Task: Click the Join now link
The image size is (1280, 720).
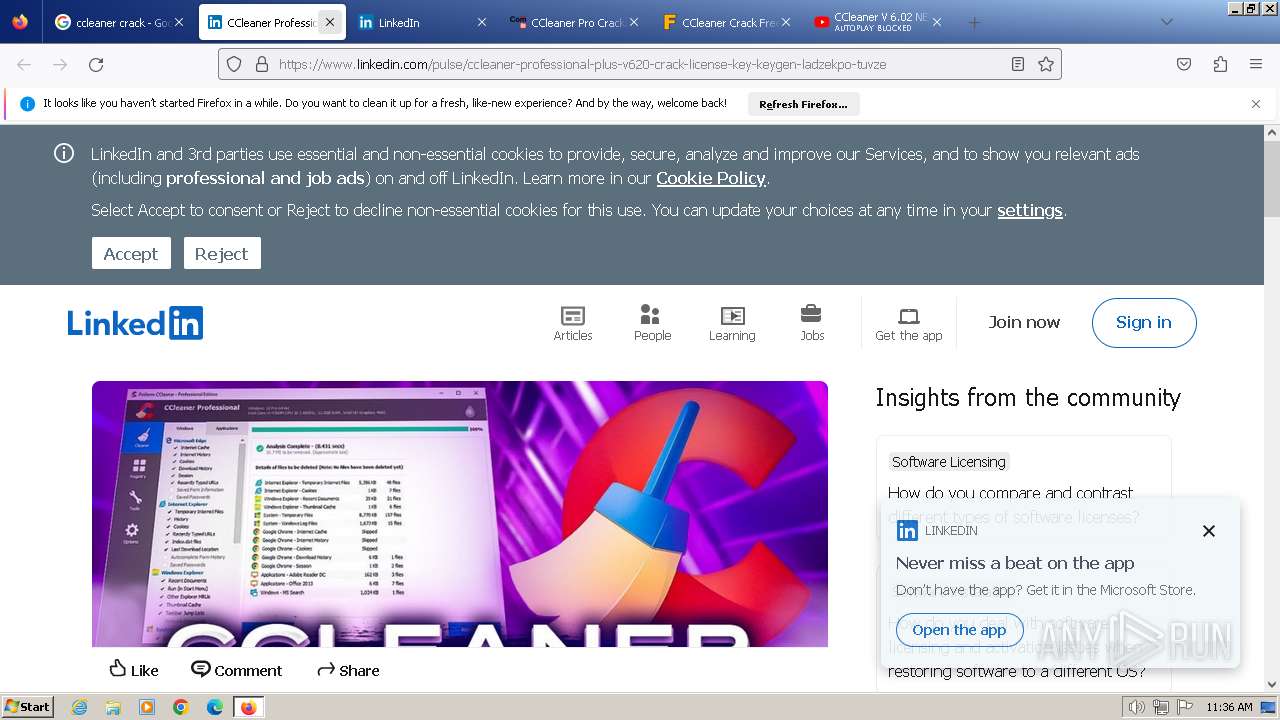Action: pyautogui.click(x=1024, y=322)
